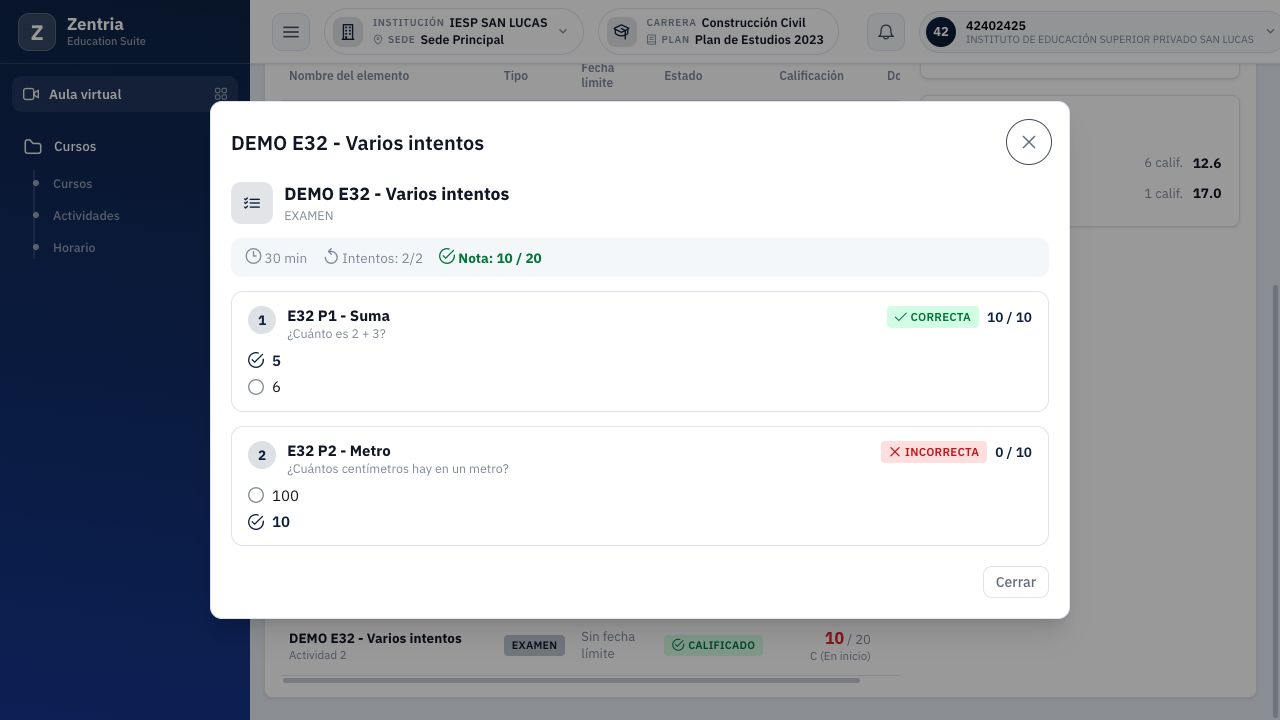Click the 42402425 user name

[996, 26]
